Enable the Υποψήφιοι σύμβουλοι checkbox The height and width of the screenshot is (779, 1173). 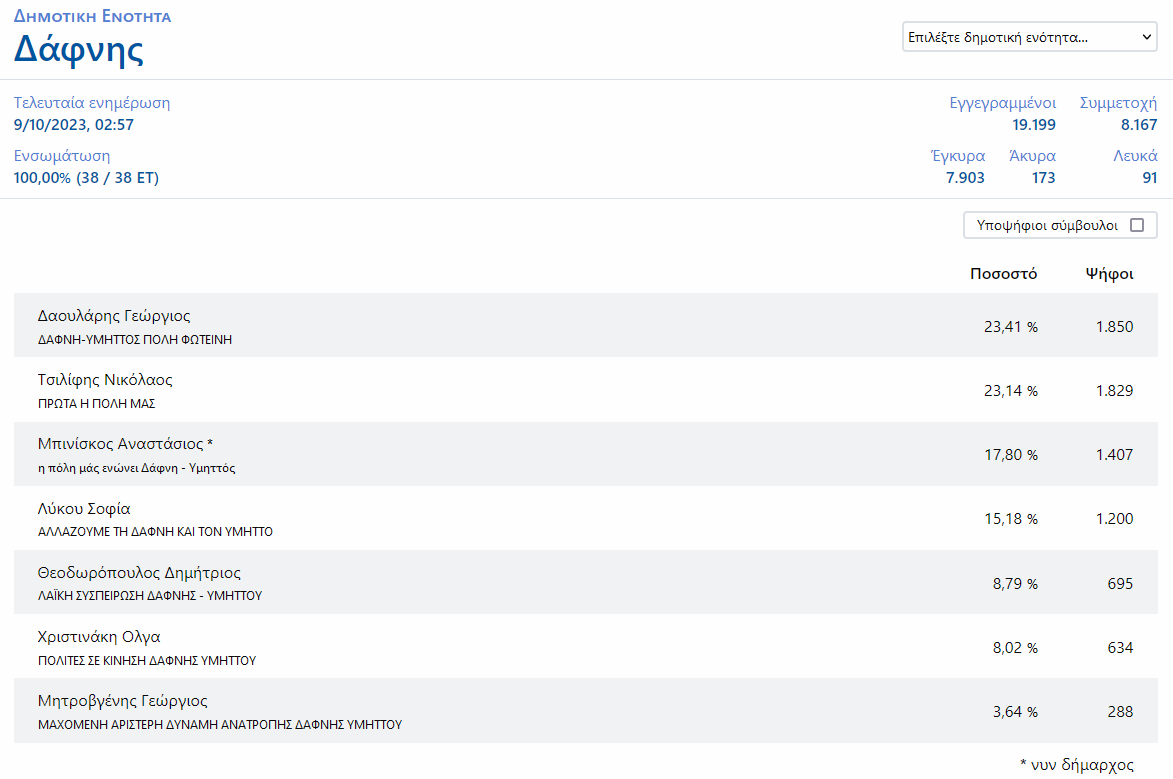pos(1136,225)
